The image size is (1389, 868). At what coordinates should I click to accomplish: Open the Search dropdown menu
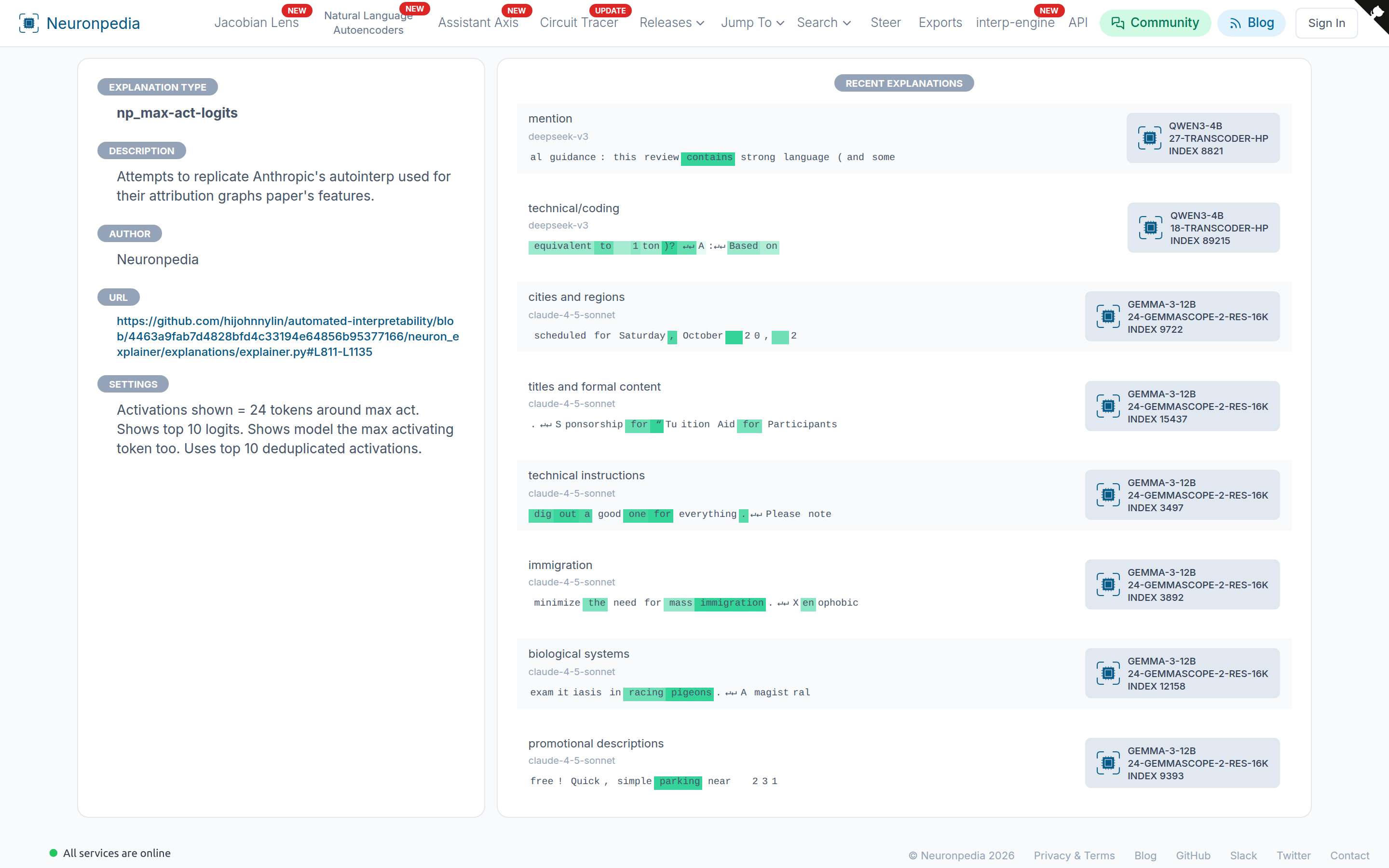[824, 23]
